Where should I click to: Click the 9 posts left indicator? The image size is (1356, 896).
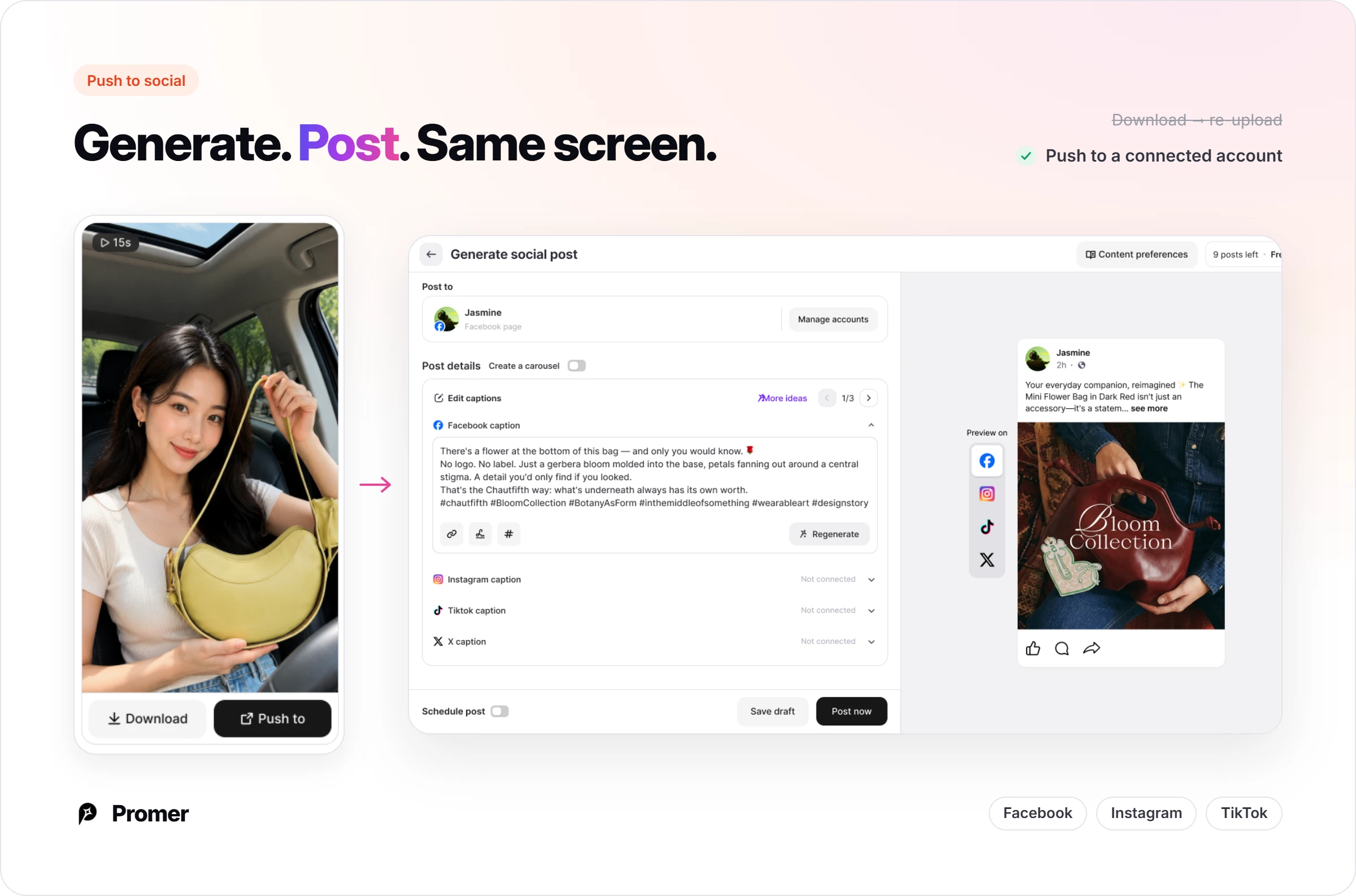click(x=1236, y=254)
